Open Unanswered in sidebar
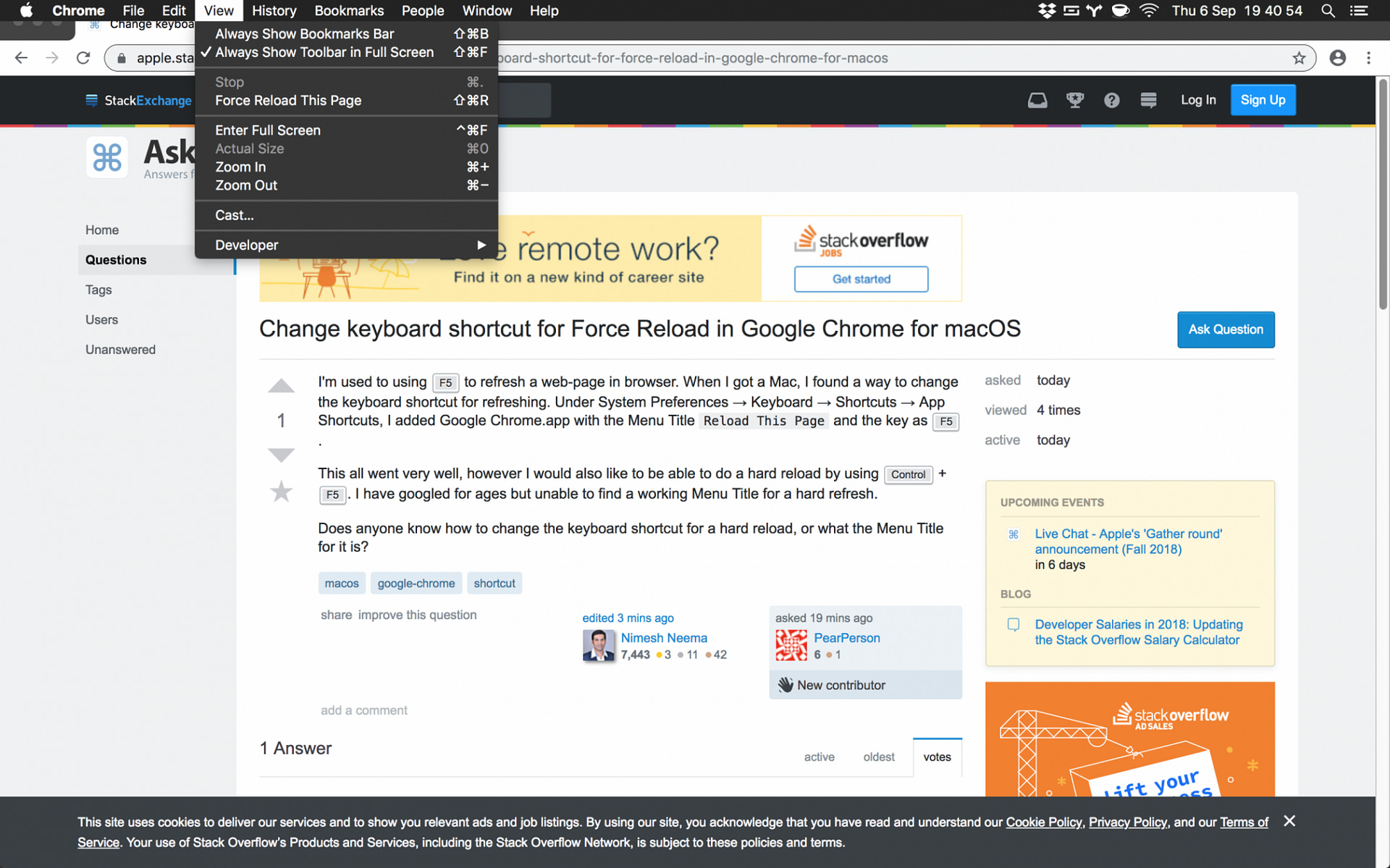The image size is (1390, 868). pos(120,350)
